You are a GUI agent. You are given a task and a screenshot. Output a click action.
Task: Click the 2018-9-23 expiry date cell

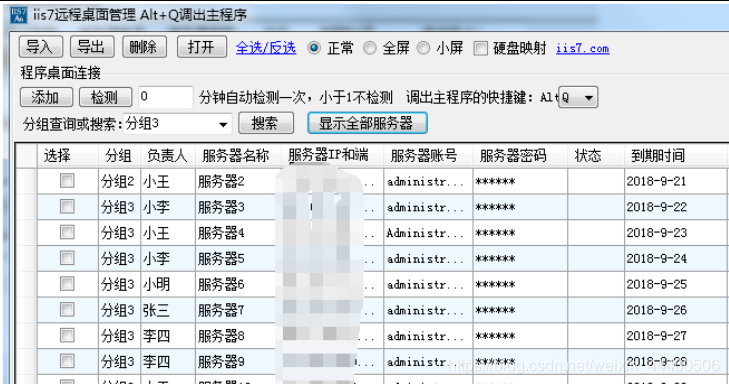(675, 233)
